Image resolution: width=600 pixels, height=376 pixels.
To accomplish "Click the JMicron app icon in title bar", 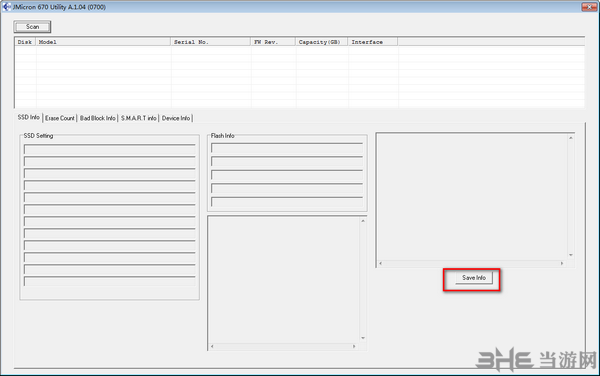I will 7,7.
